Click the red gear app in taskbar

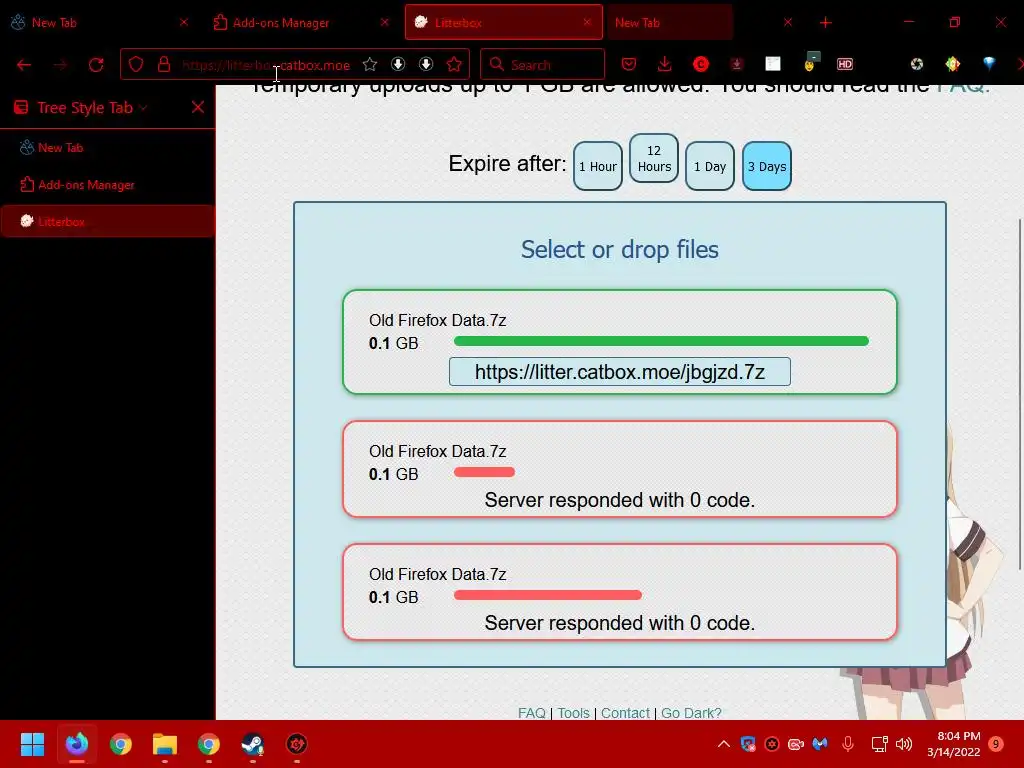(296, 744)
